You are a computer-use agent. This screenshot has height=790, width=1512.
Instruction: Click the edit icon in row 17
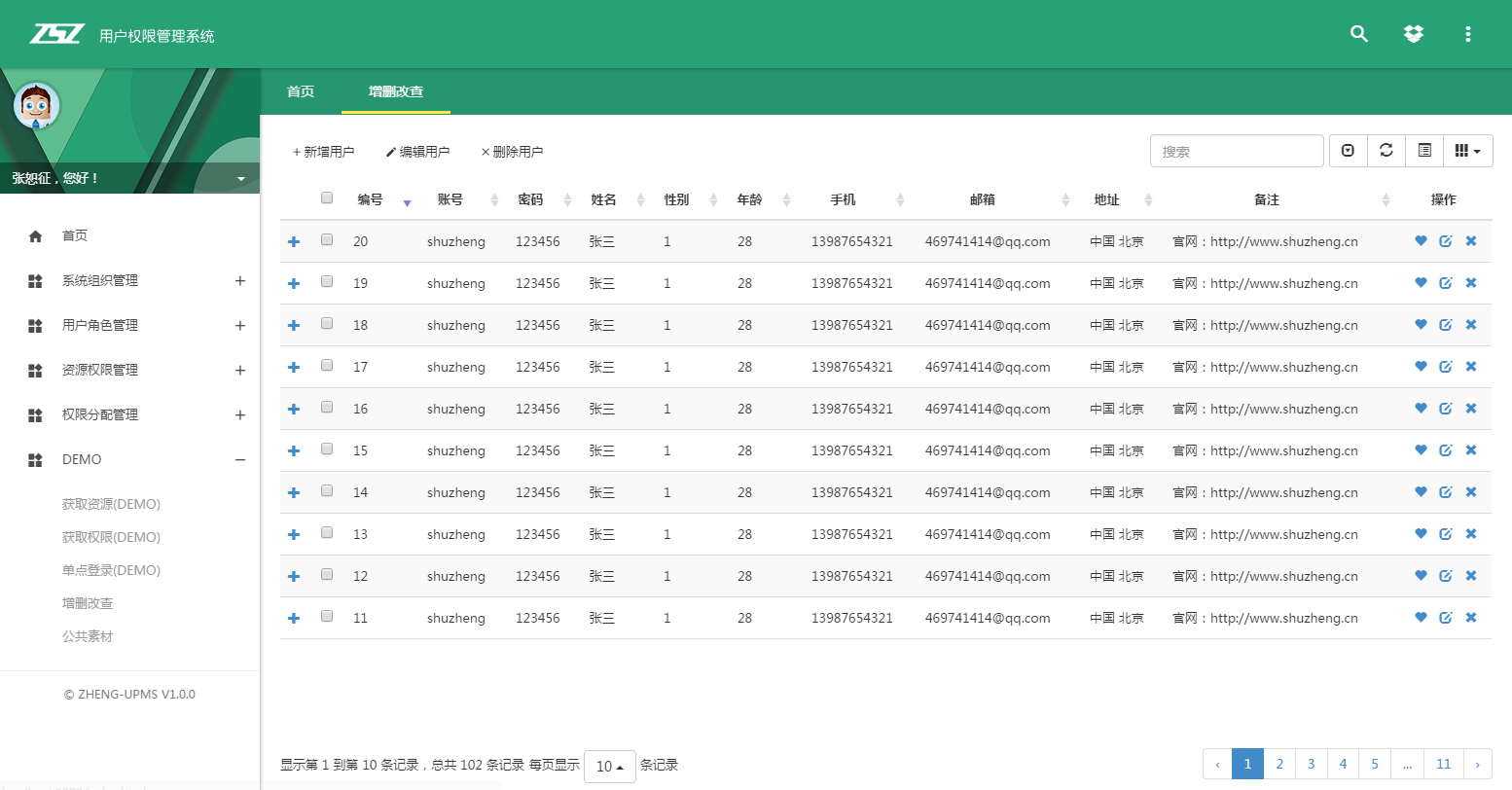[1446, 366]
